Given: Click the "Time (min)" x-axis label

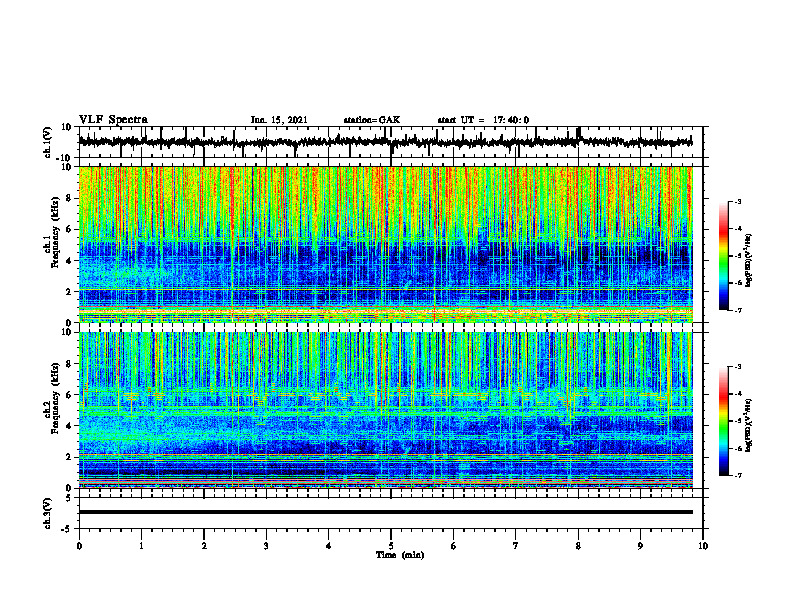Looking at the screenshot, I should tap(400, 555).
